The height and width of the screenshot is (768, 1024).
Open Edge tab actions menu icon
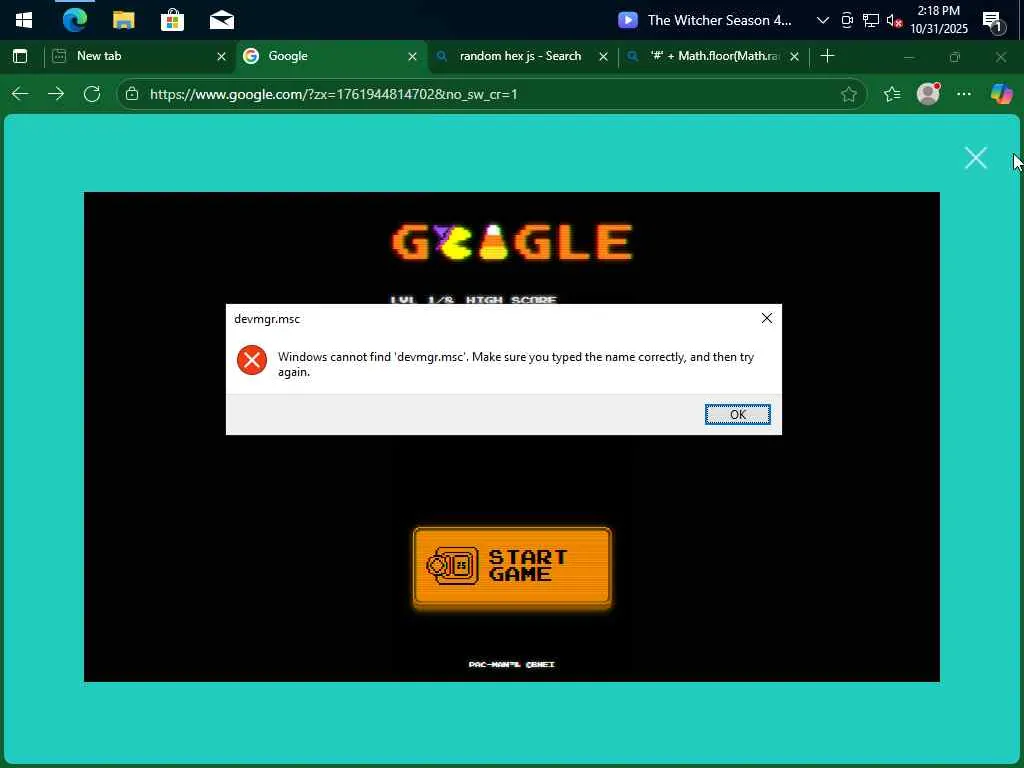[20, 56]
